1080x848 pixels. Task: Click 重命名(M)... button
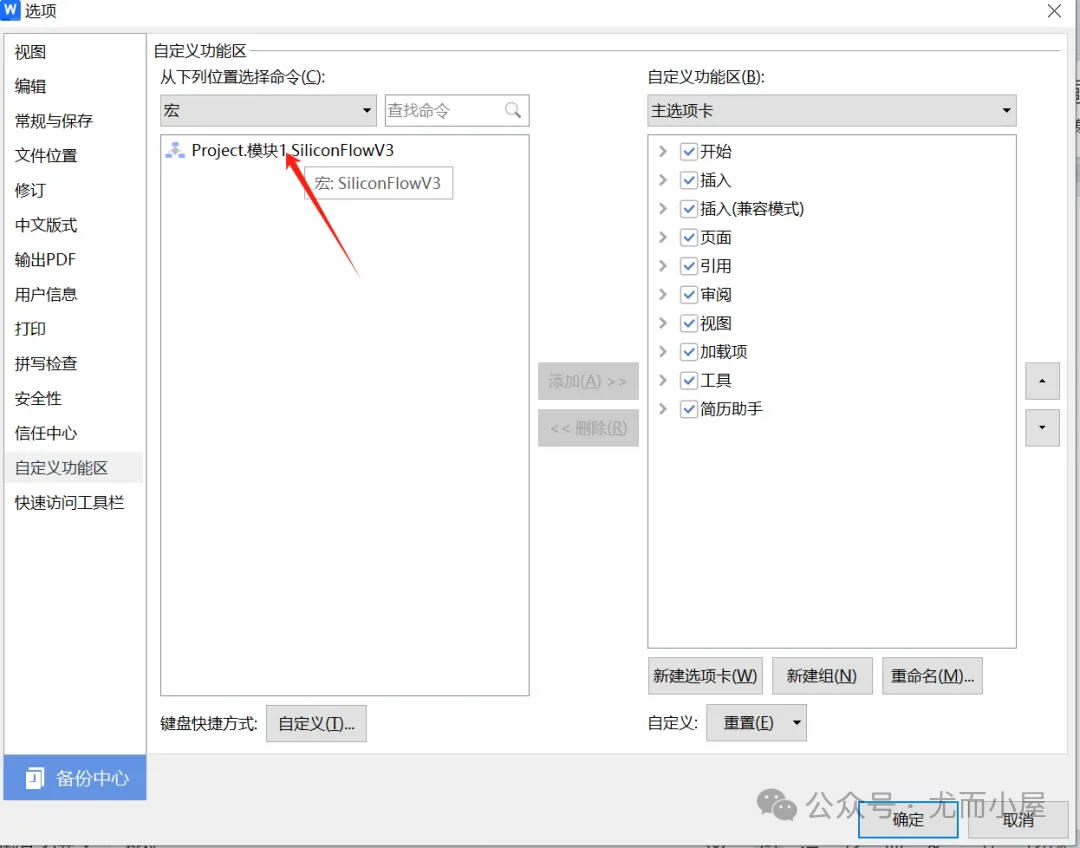(933, 676)
